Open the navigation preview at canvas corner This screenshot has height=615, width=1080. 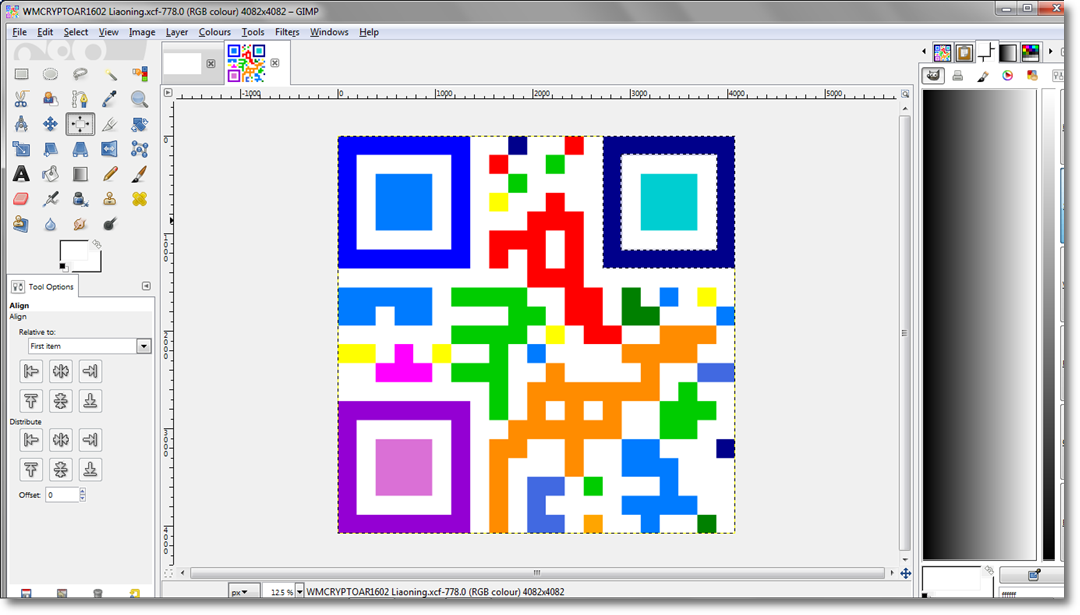(906, 573)
